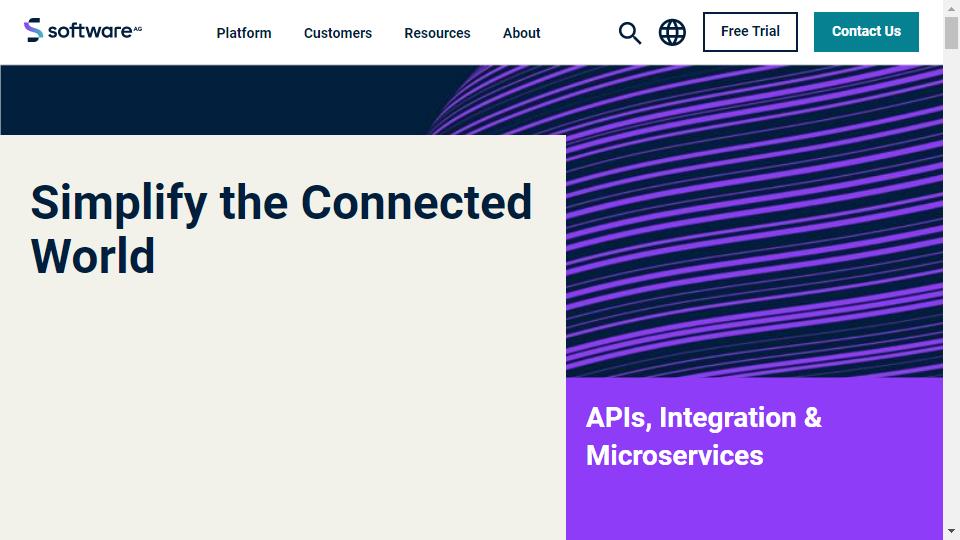Click the scrollbar up arrow
960x540 pixels.
pyautogui.click(x=951, y=9)
